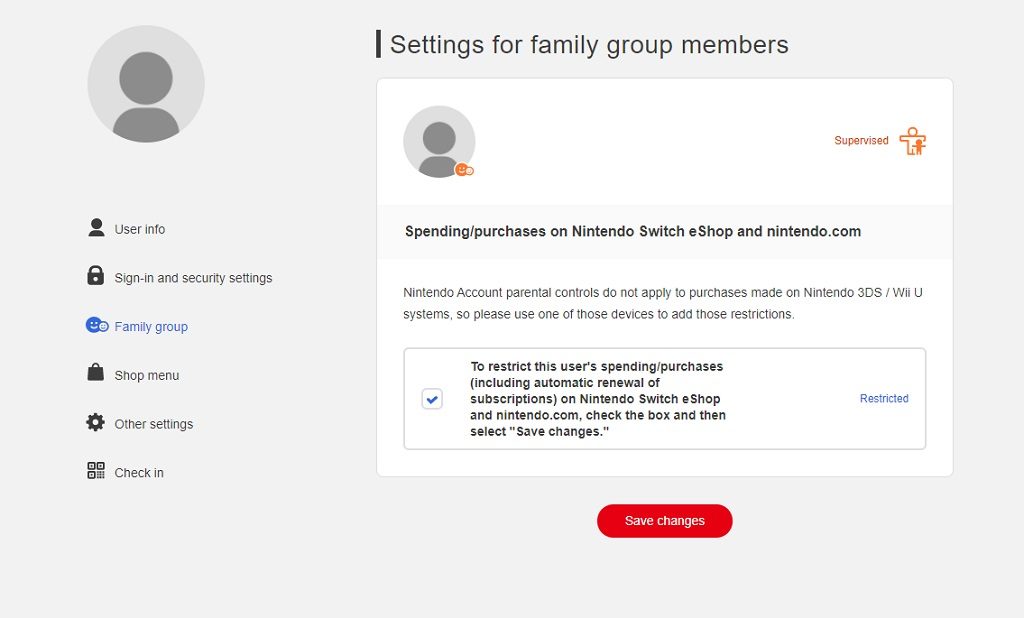Click the parental controls notice paragraph
Screen dimensions: 1024x618
point(663,303)
